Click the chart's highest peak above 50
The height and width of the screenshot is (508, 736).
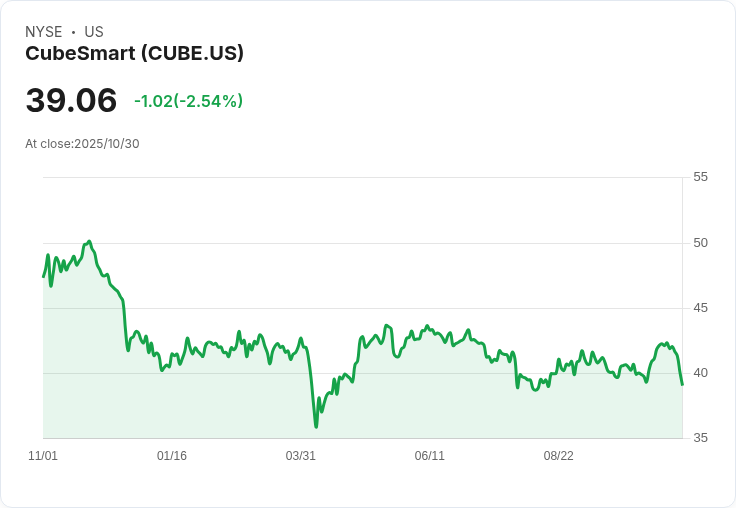[90, 241]
